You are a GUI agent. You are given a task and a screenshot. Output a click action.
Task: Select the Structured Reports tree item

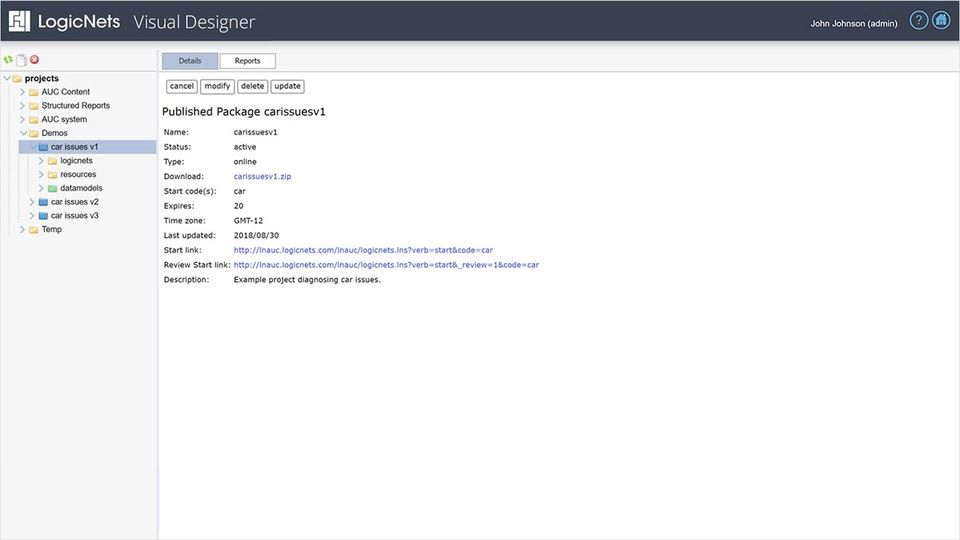click(75, 106)
